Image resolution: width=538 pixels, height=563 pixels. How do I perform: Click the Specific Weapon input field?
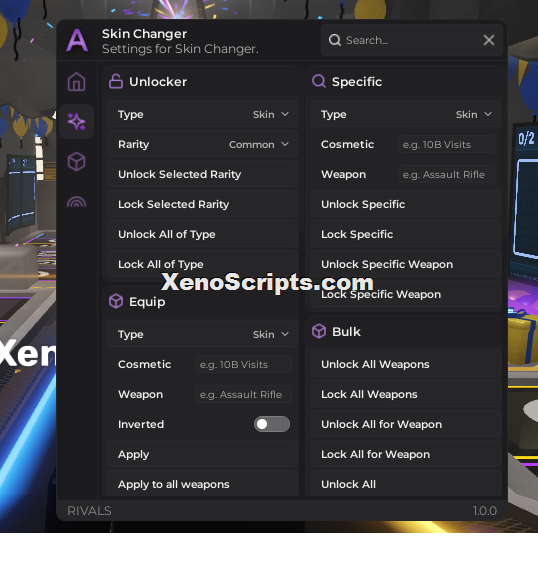(x=446, y=175)
